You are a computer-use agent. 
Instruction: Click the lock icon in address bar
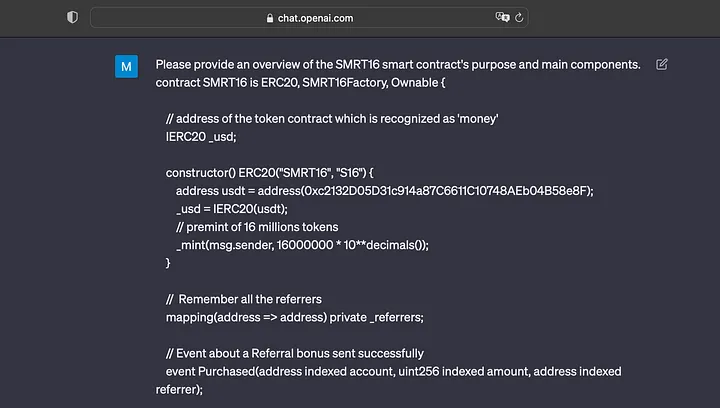click(x=269, y=18)
